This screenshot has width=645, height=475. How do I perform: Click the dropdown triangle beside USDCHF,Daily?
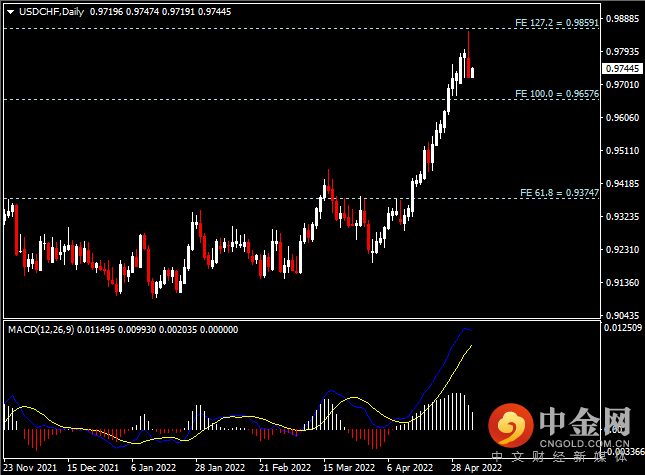coord(11,12)
